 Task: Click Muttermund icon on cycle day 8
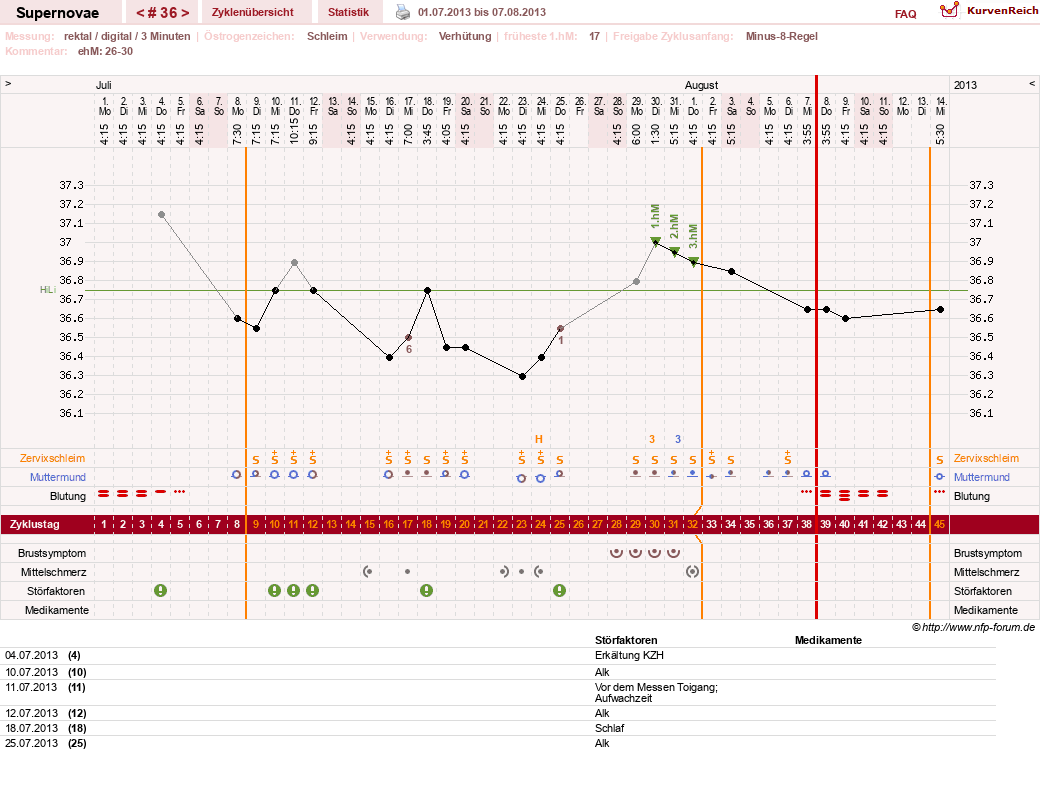click(x=236, y=475)
